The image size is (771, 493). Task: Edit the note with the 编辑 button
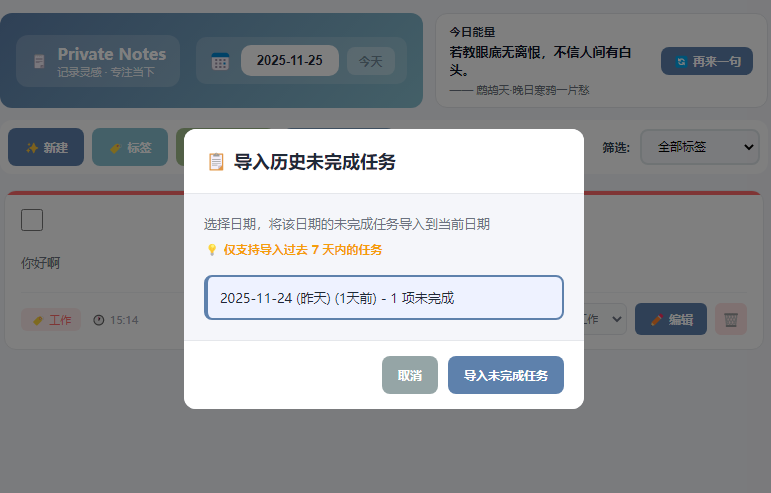671,319
